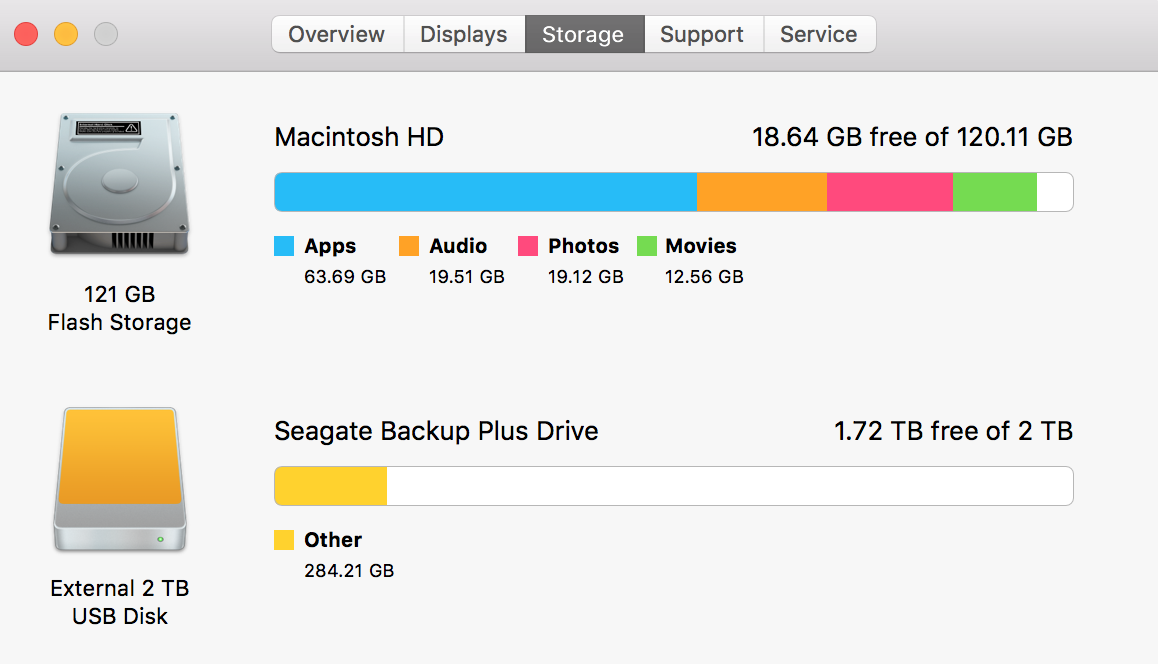
Task: Open the Displays tab
Action: (464, 34)
